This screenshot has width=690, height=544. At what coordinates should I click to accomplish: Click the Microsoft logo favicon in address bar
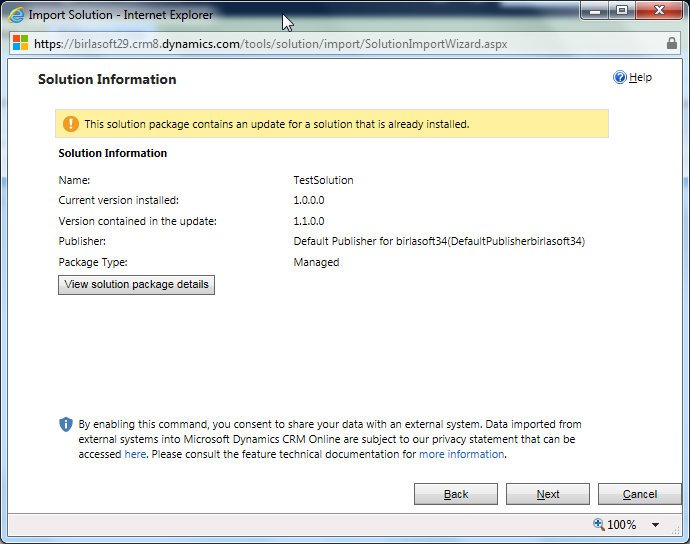[20, 43]
